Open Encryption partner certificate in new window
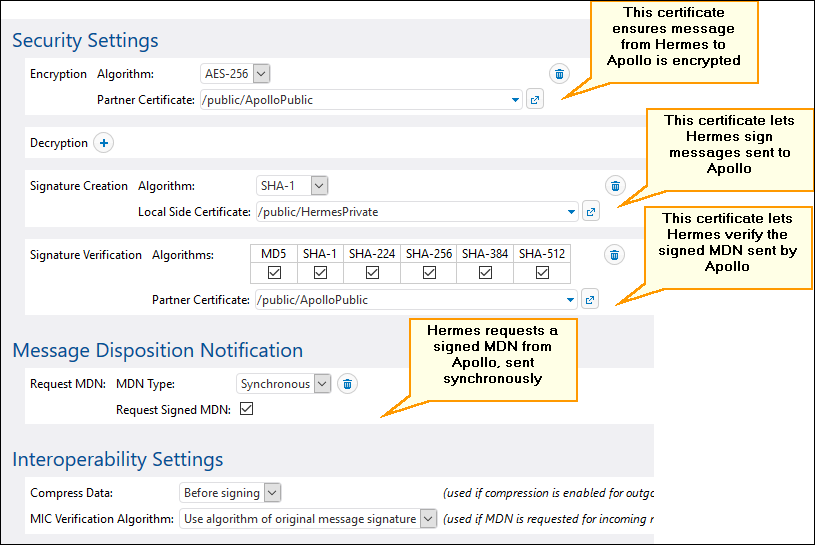Viewport: 815px width, 545px height. point(535,100)
